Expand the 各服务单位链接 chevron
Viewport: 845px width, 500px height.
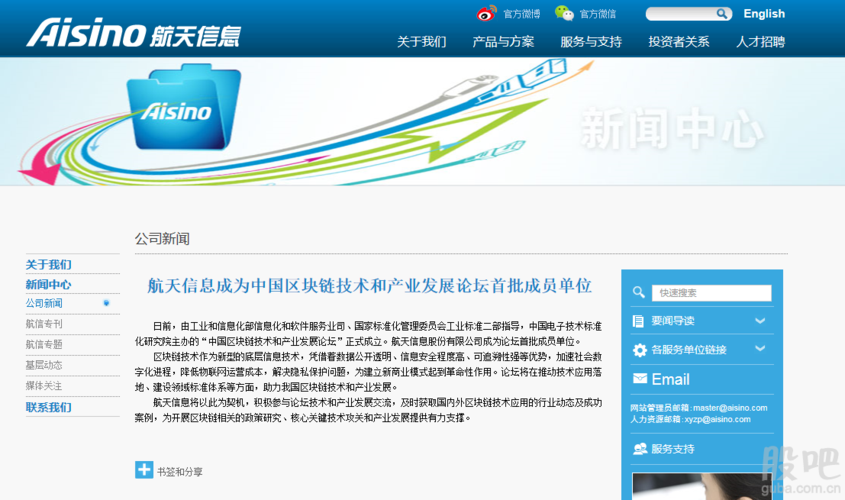click(x=760, y=349)
